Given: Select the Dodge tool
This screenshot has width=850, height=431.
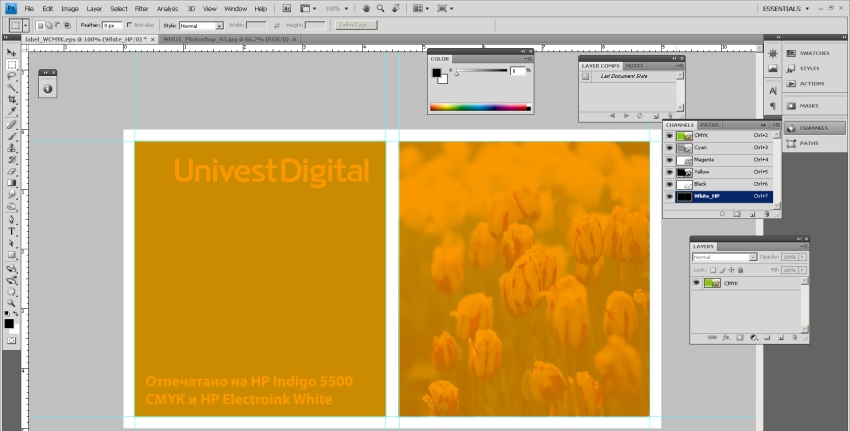Looking at the screenshot, I should [x=11, y=207].
